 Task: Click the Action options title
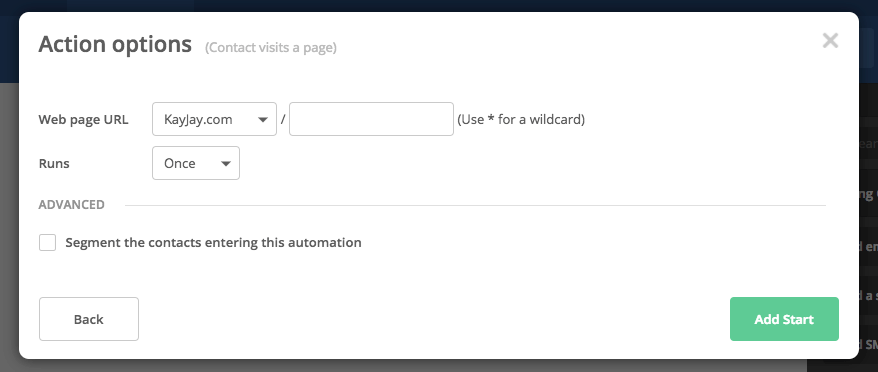click(115, 44)
